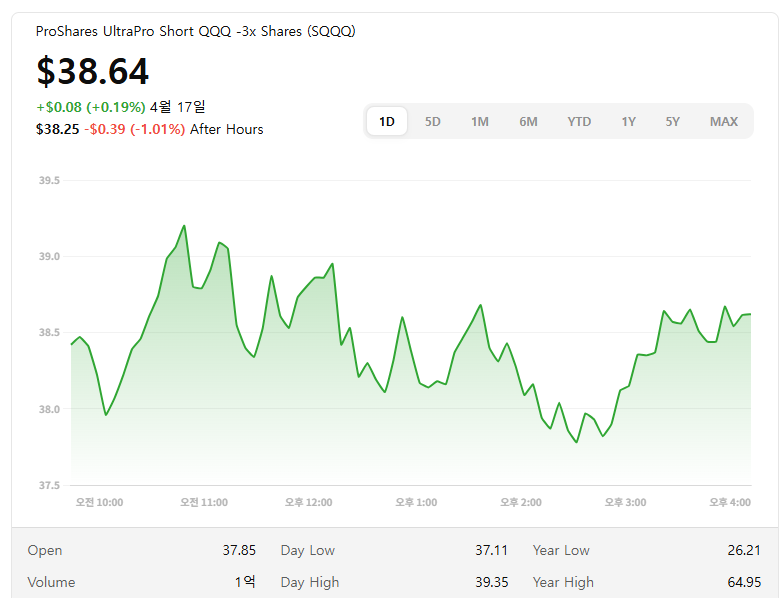780x598 pixels.
Task: Click the 38.5 y-axis label
Action: pyautogui.click(x=49, y=333)
